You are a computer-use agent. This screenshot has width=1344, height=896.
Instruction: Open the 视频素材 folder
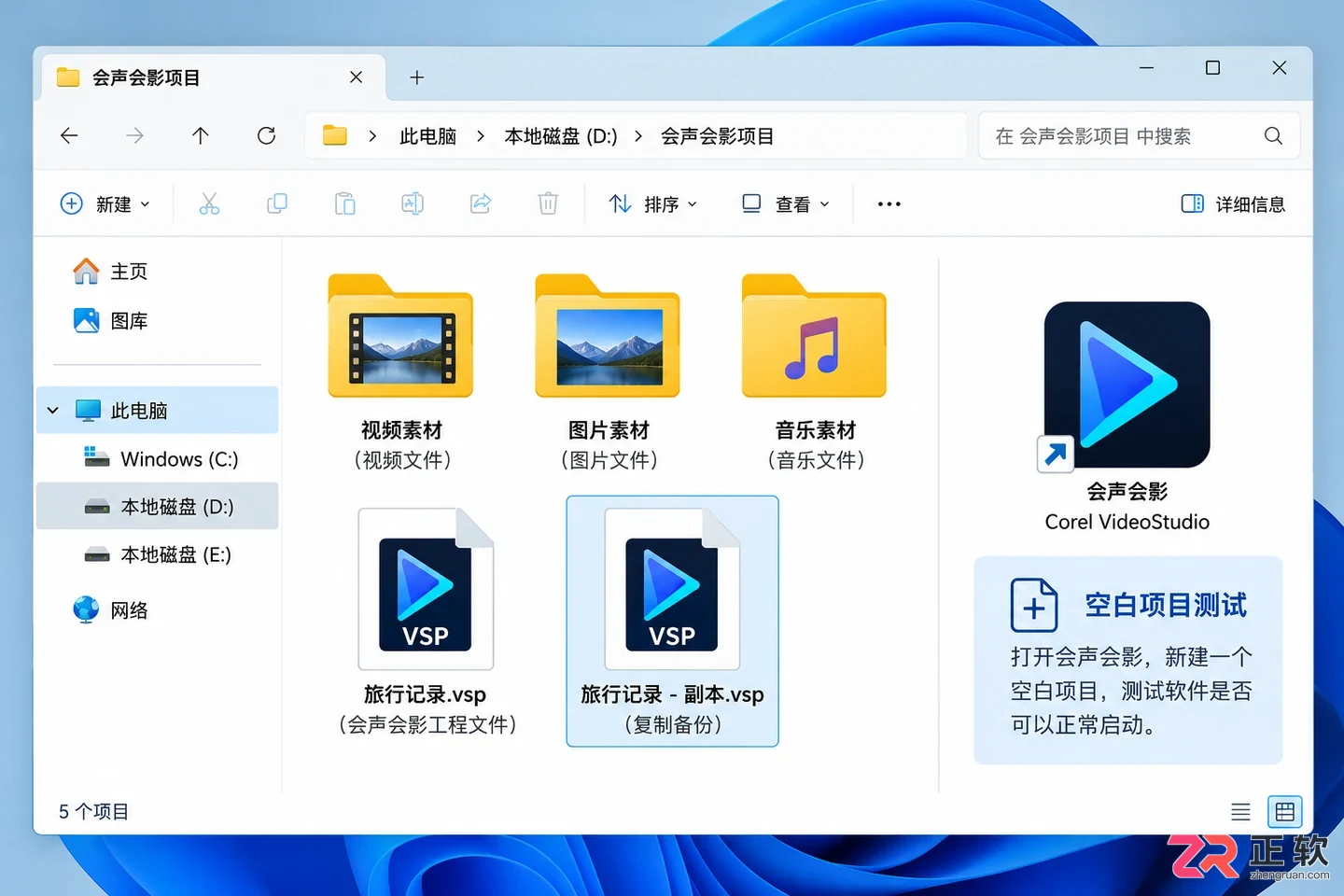tap(401, 372)
